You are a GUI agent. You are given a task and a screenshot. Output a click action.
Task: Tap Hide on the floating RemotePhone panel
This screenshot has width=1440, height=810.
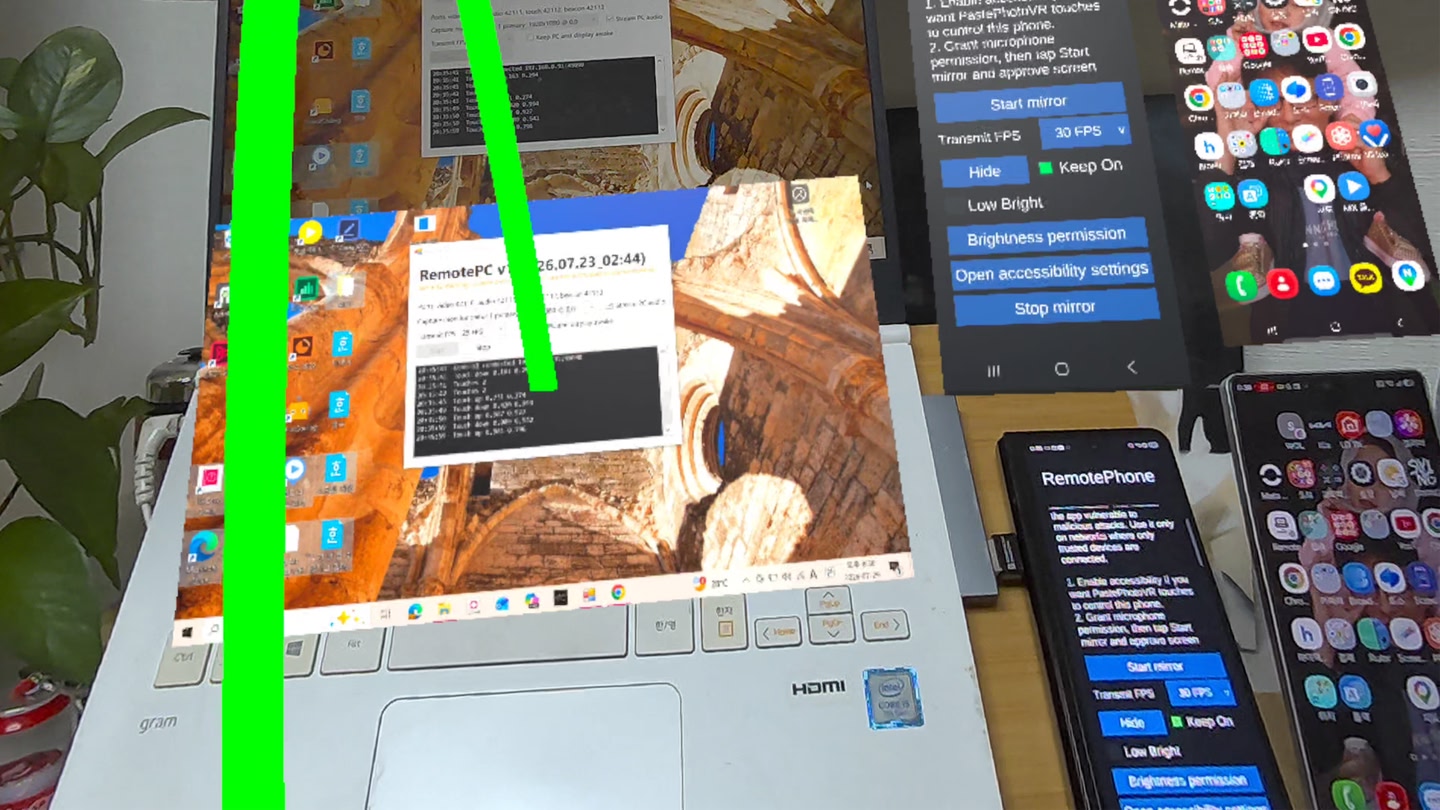(x=984, y=171)
